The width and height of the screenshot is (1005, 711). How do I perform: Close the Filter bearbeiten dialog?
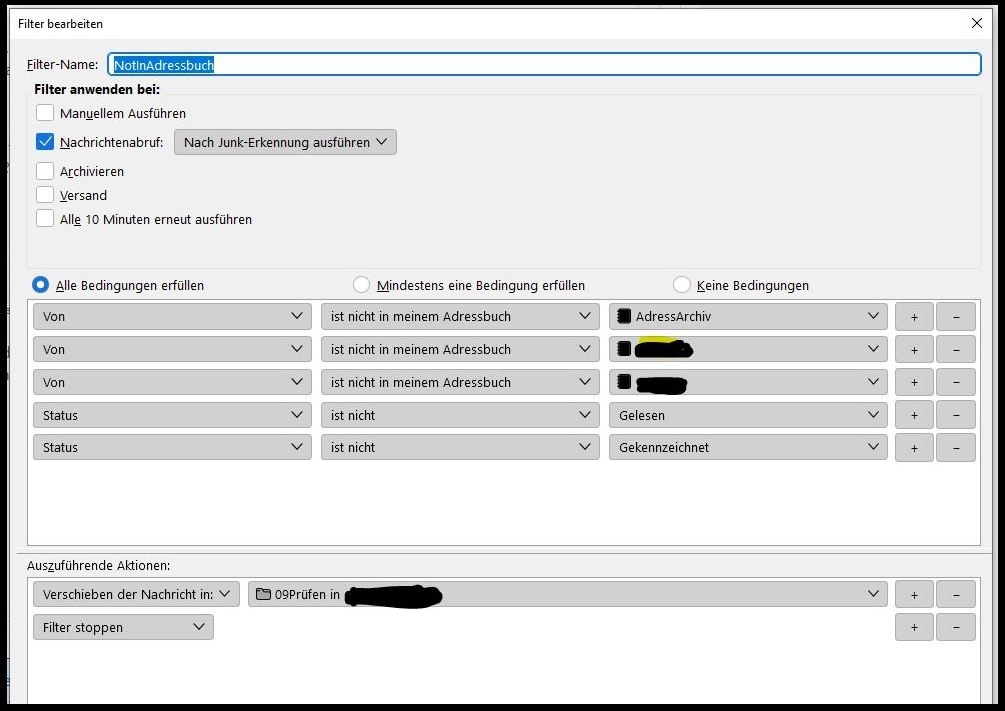click(977, 22)
